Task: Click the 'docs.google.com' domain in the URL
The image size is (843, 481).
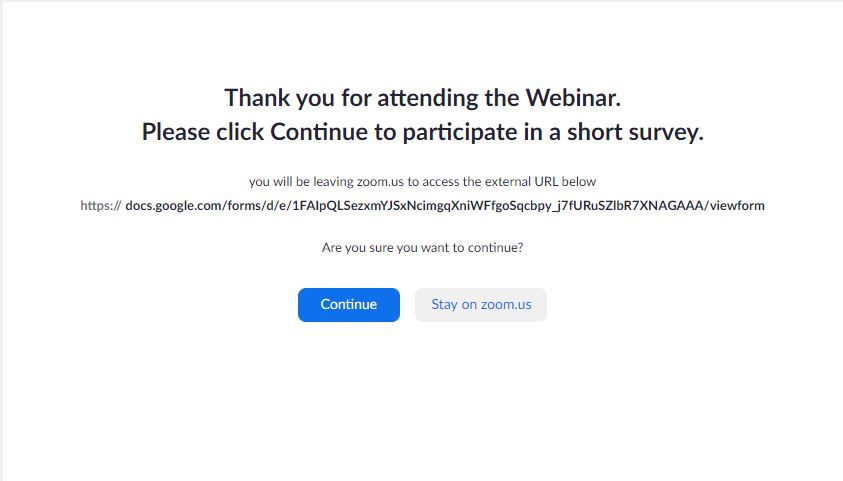Action: [175, 205]
